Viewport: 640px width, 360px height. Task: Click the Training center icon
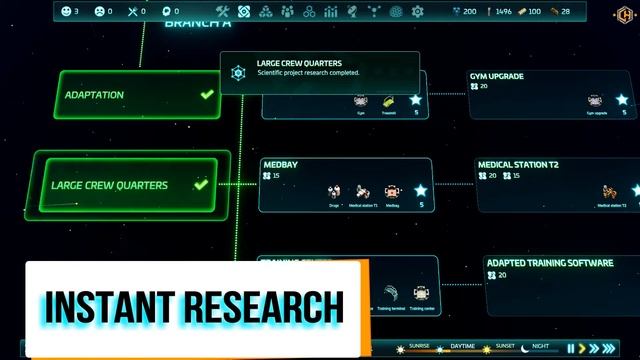(421, 293)
